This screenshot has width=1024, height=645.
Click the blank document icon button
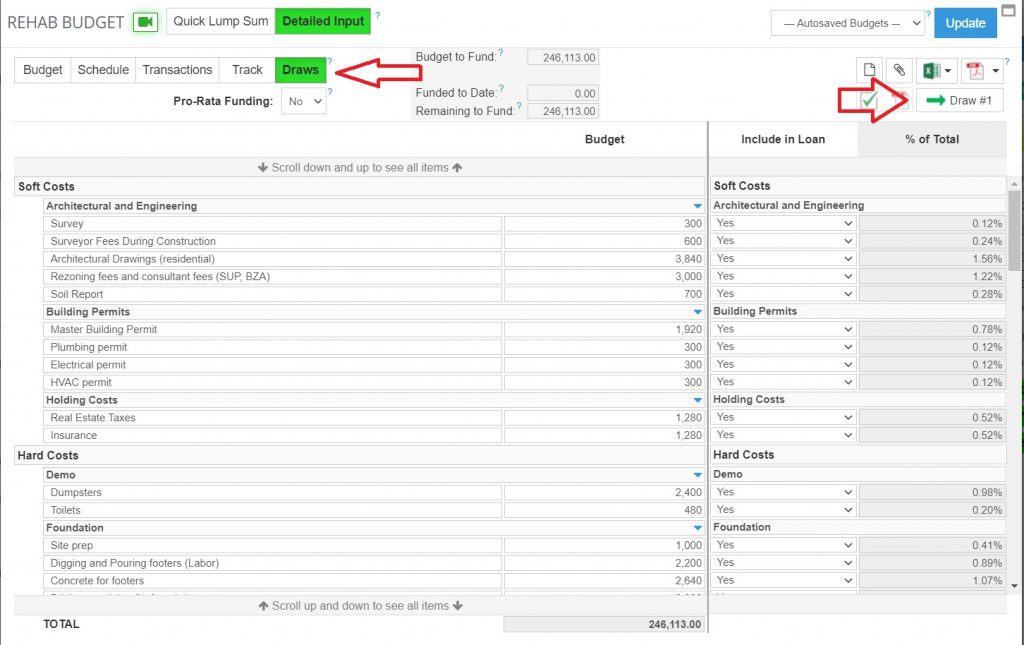pyautogui.click(x=870, y=70)
